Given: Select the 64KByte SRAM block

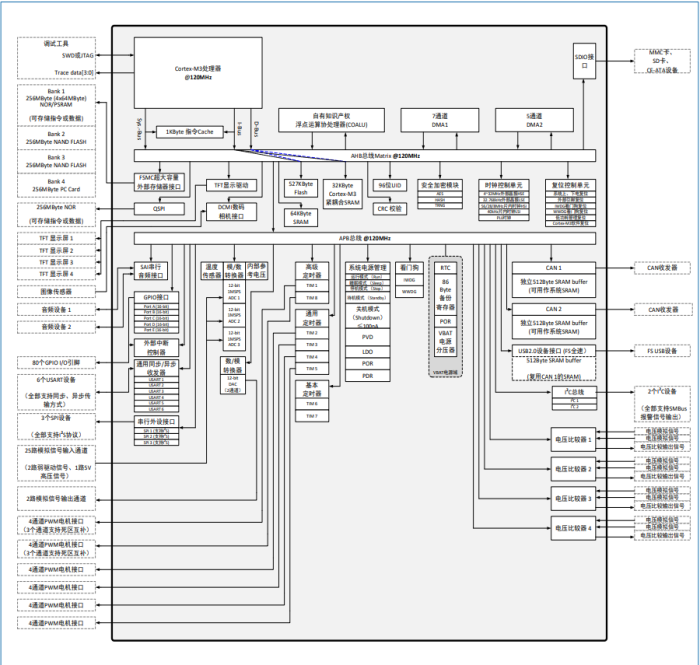Looking at the screenshot, I should tap(299, 217).
